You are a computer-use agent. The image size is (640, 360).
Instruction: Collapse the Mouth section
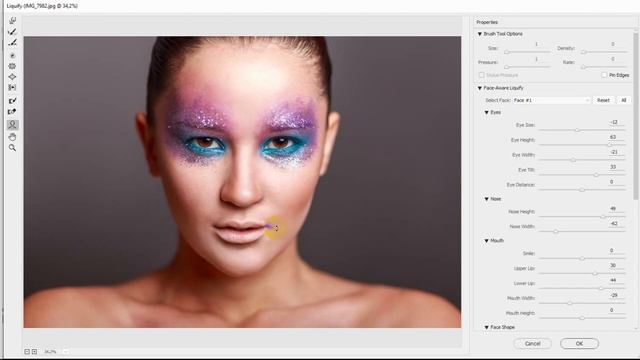(x=487, y=241)
